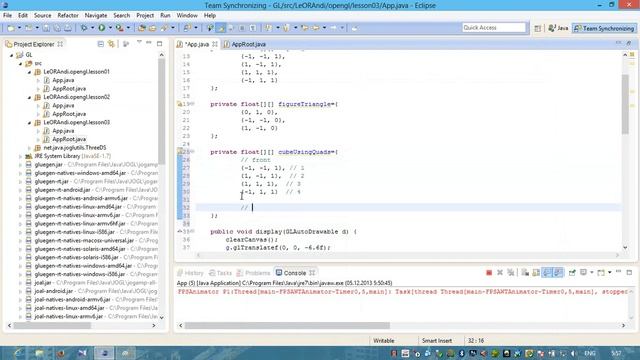Maximize the Project Explorer panel
Image resolution: width=640 pixels, height=360 pixels.
(160, 43)
